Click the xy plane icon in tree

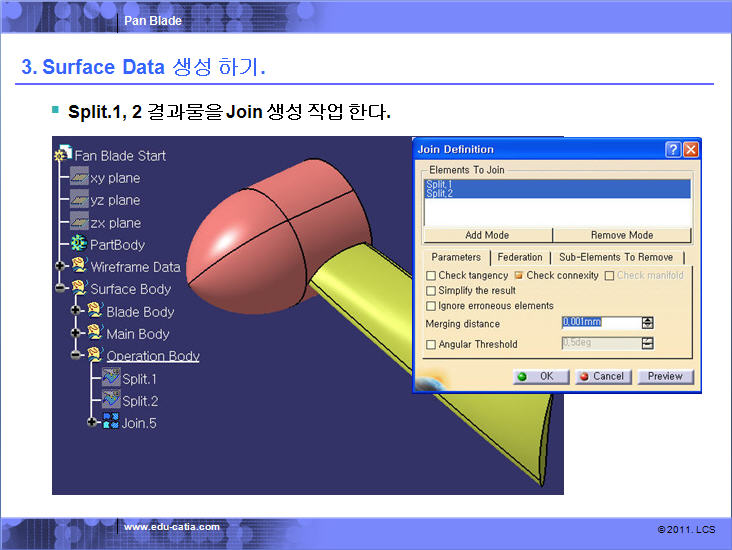(80, 178)
